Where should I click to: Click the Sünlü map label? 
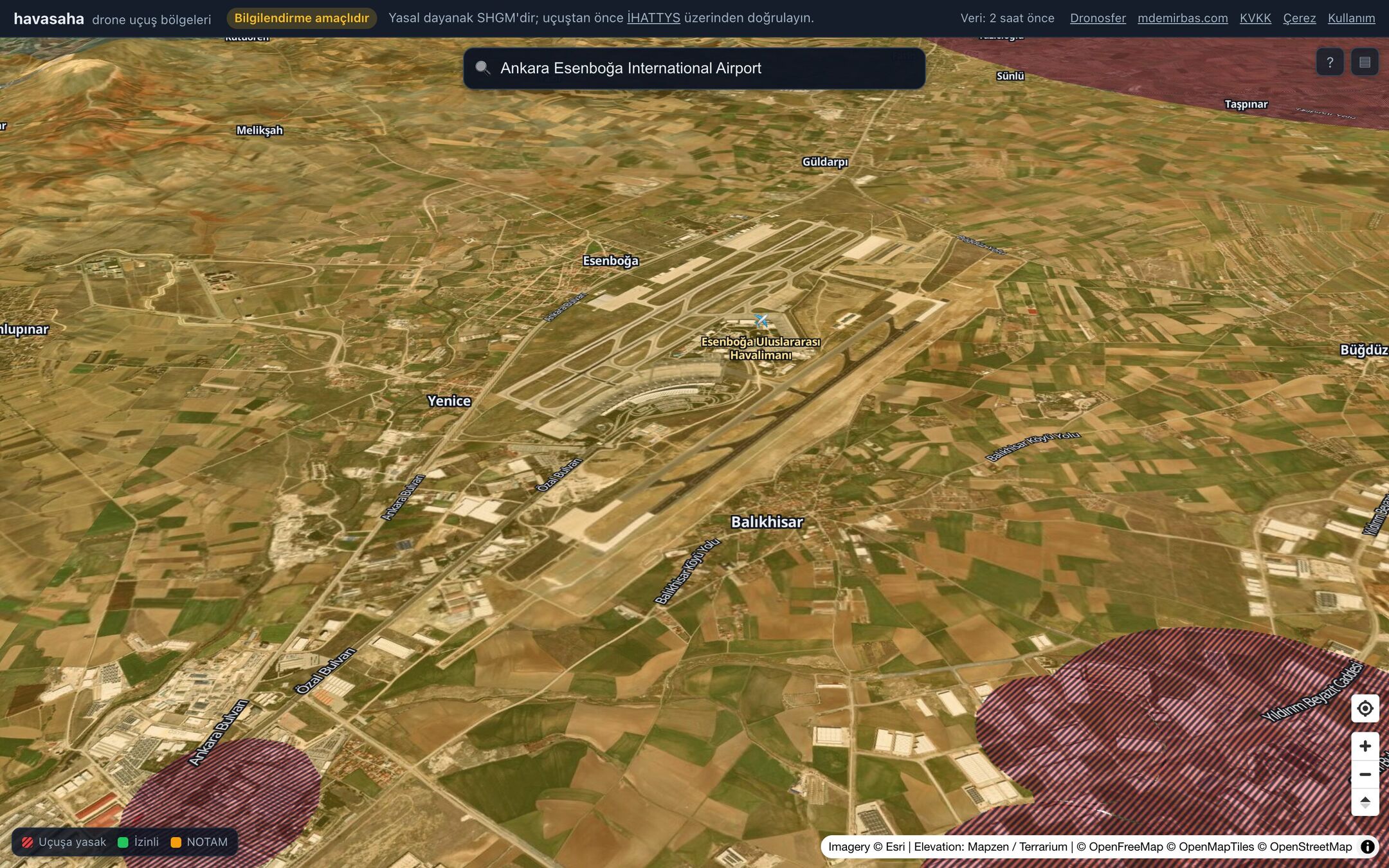(1010, 76)
